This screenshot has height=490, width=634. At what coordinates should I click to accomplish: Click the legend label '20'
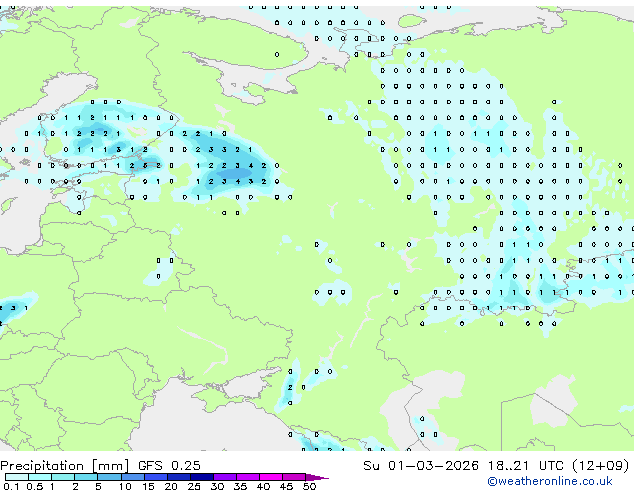[x=171, y=486]
